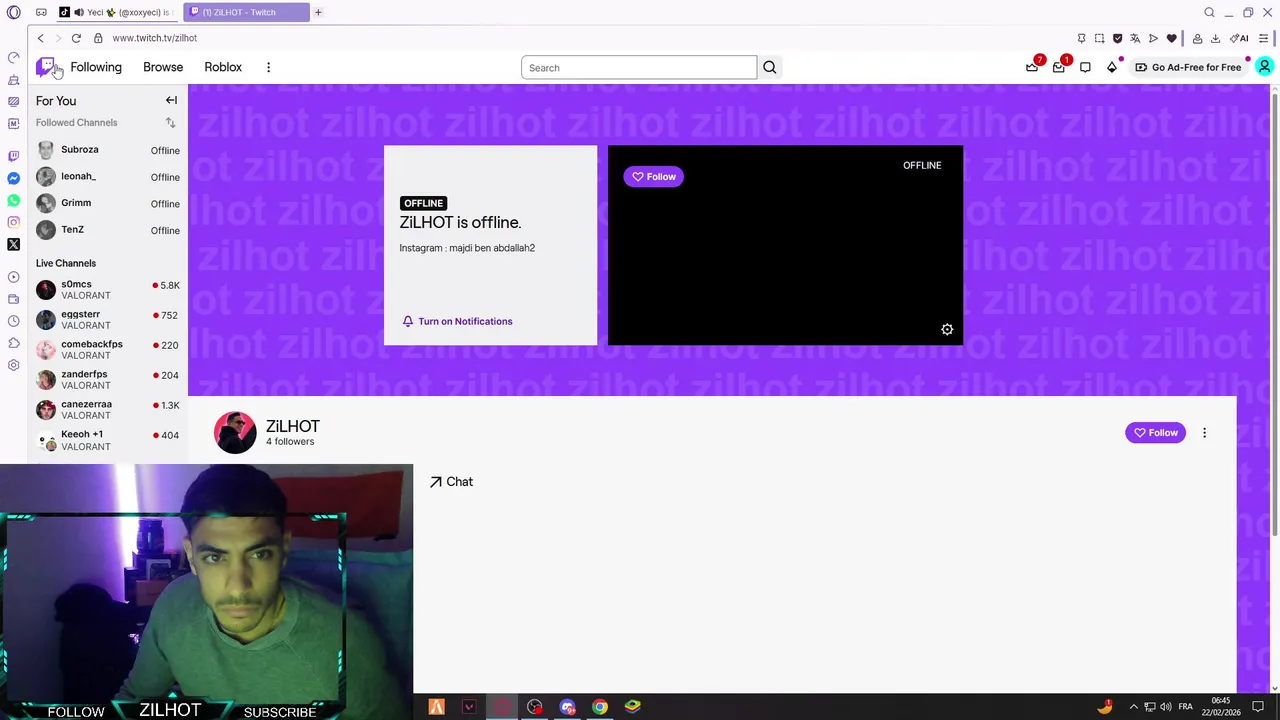1280x720 pixels.
Task: Open player settings gear icon
Action: click(x=947, y=329)
